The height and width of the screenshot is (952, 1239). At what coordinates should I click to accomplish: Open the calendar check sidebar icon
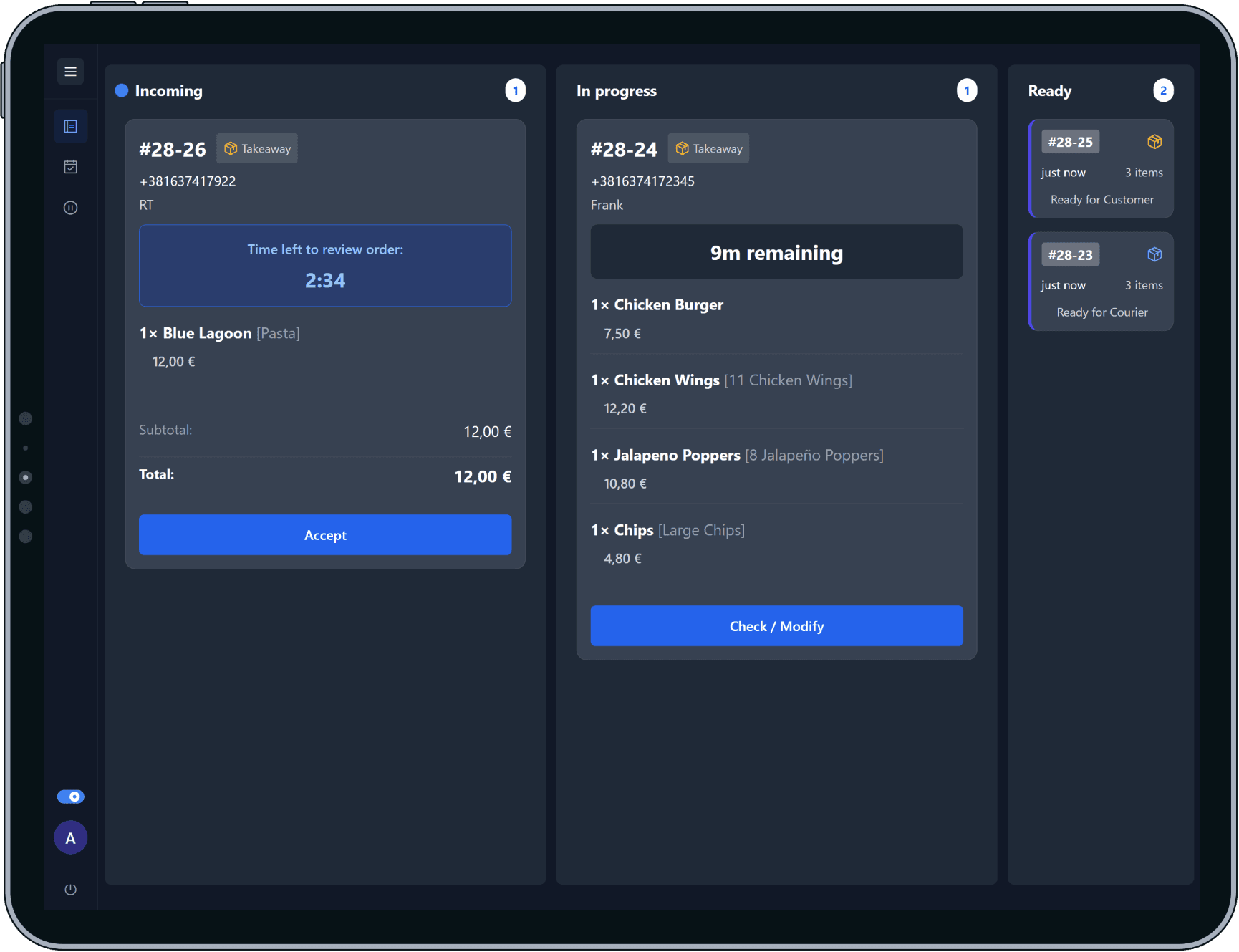[x=70, y=167]
